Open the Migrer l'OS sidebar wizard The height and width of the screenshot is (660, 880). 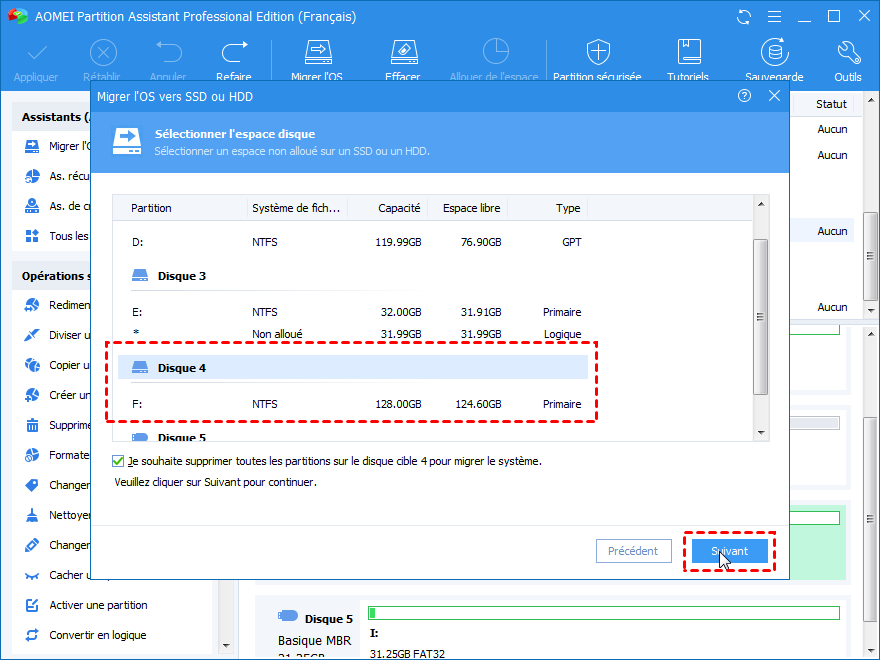(x=57, y=146)
